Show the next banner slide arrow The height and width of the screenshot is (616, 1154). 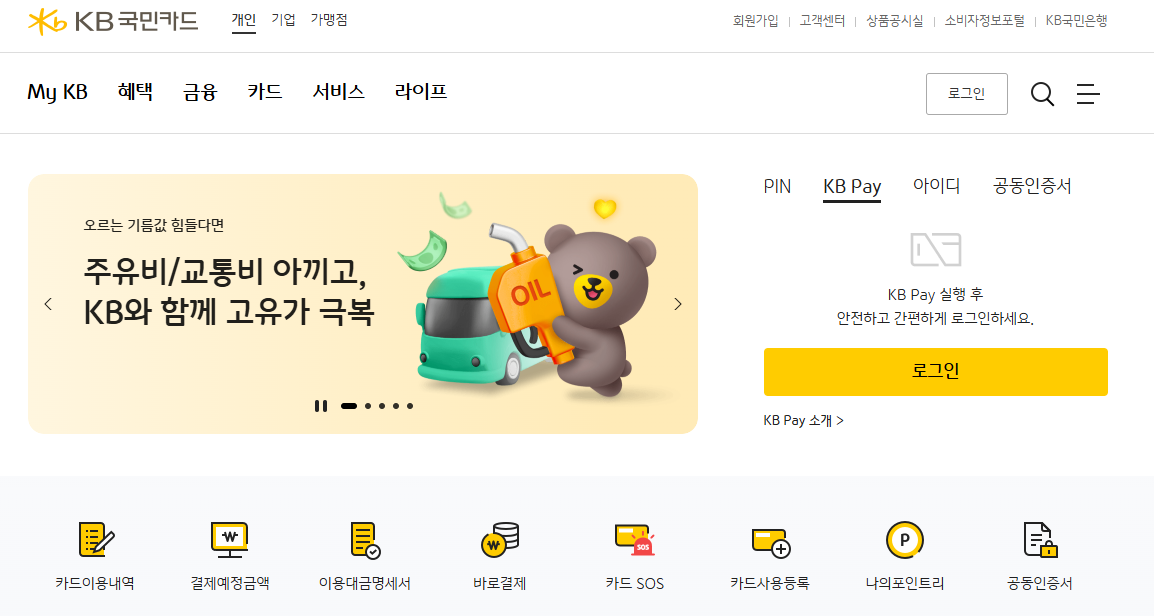click(678, 304)
